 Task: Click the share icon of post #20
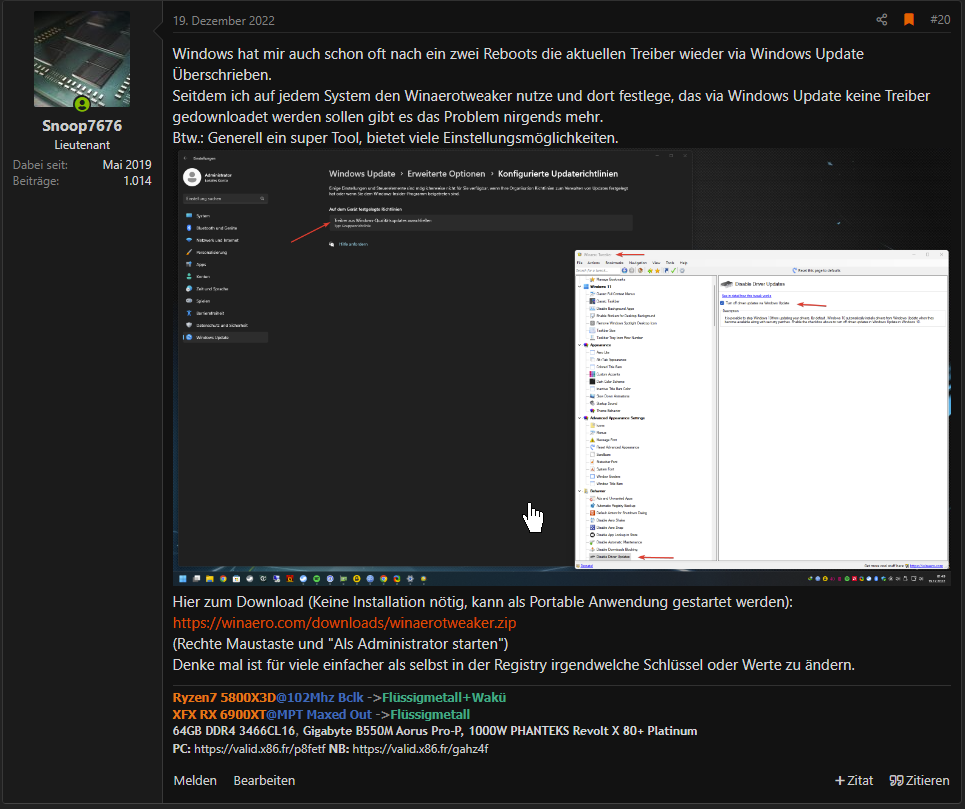[x=881, y=20]
